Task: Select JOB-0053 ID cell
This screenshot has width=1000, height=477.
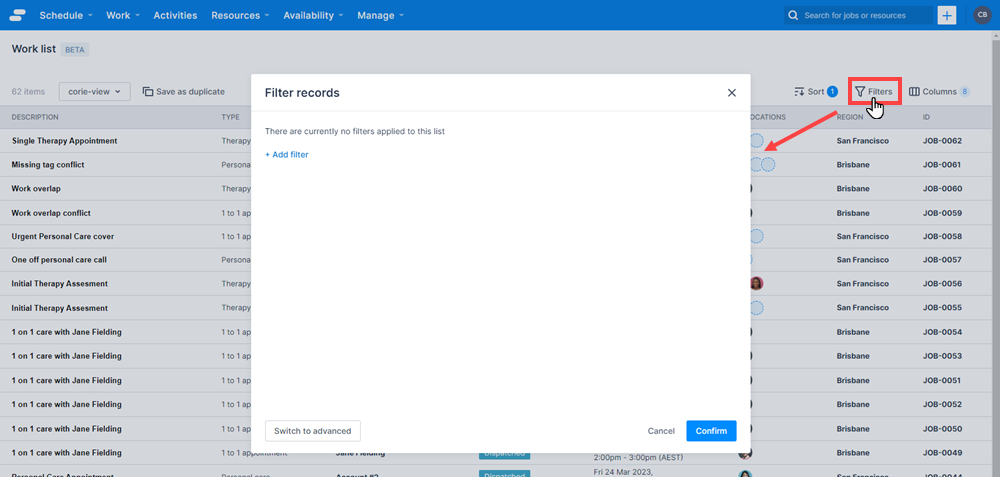Action: pos(942,356)
